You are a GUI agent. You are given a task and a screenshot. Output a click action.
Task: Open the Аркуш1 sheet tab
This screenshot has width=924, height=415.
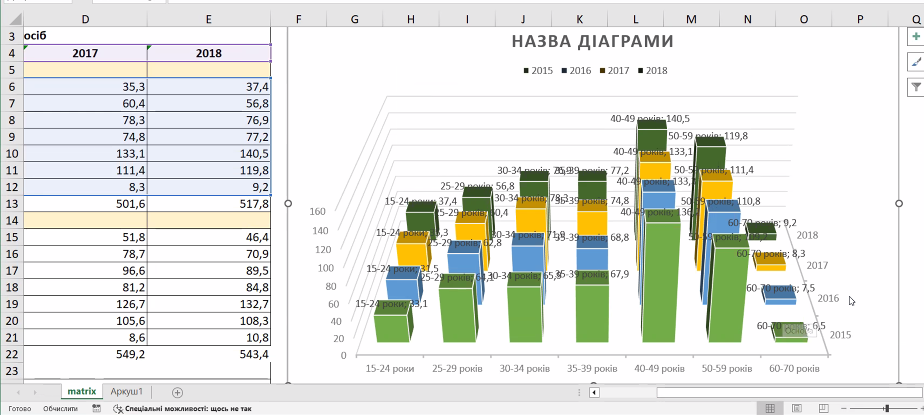click(x=127, y=392)
